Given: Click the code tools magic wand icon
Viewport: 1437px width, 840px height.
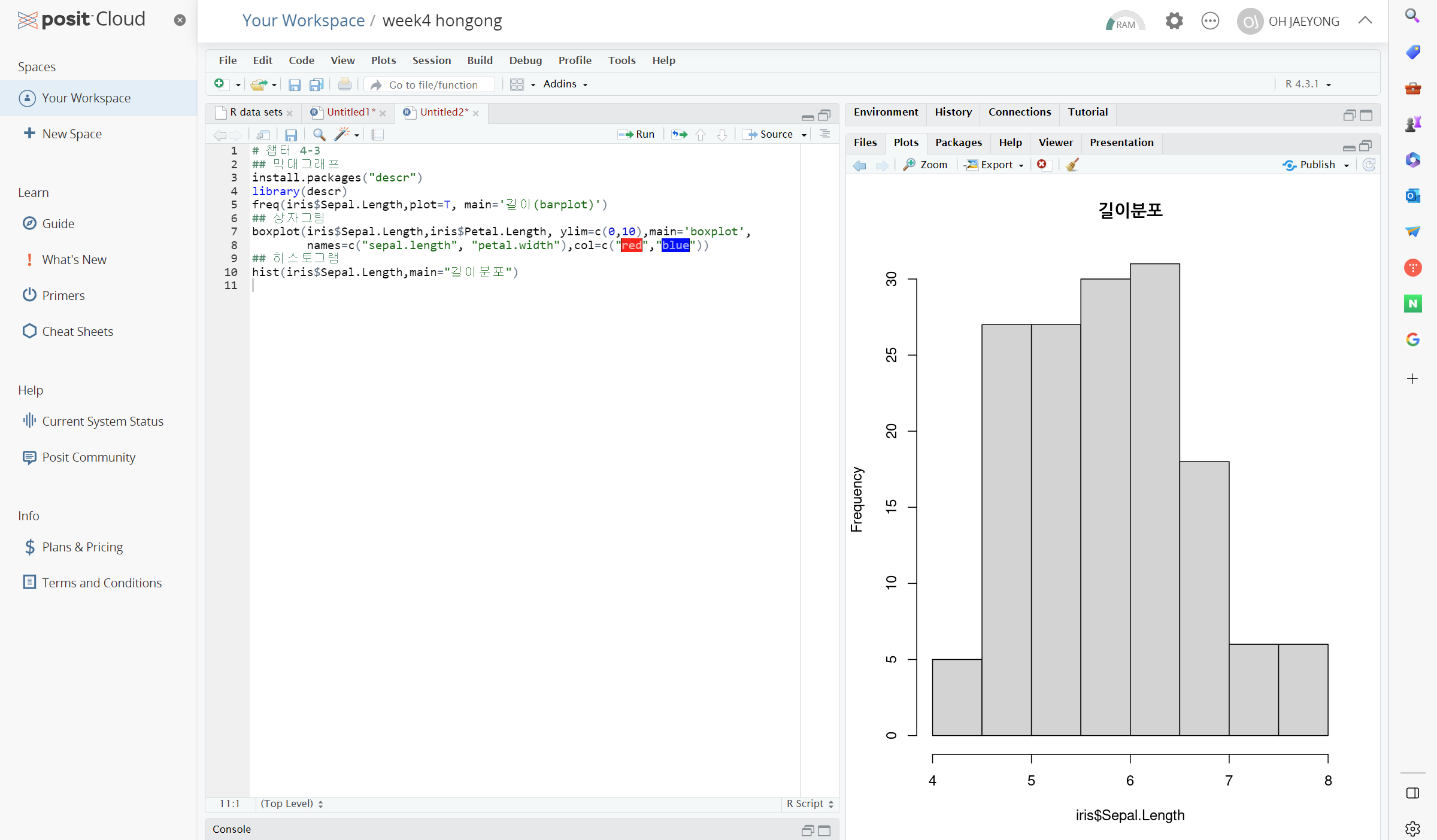Looking at the screenshot, I should (x=342, y=134).
